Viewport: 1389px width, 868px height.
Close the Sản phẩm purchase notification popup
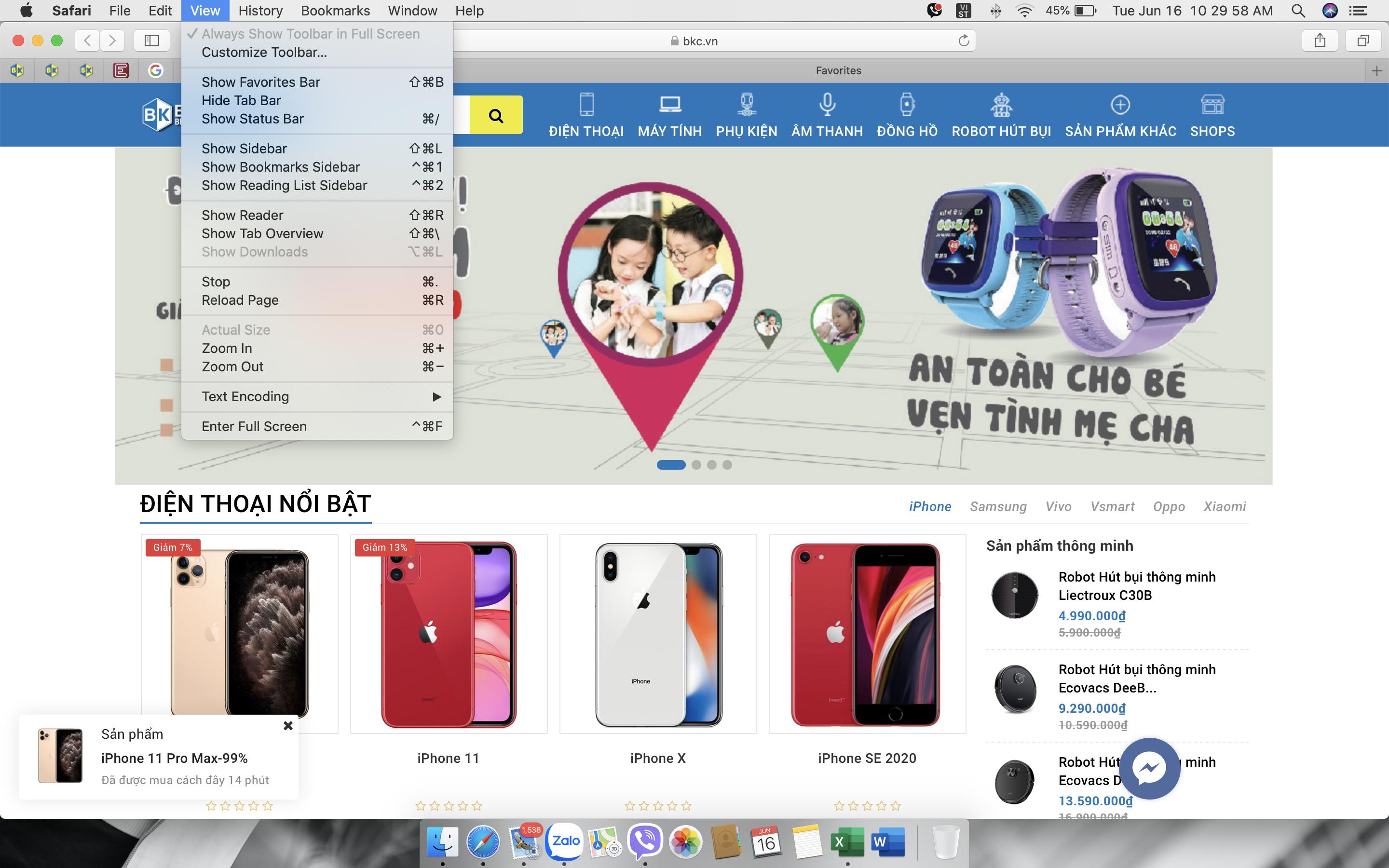288,726
